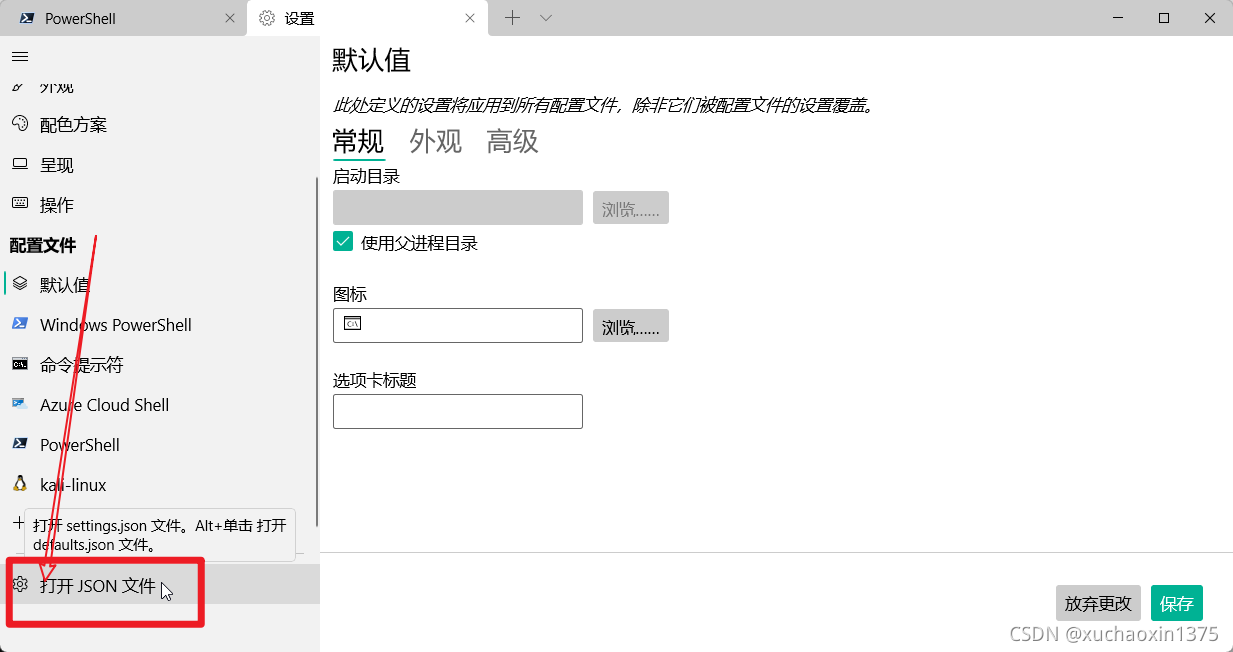Select the 操作 keyboard icon

pyautogui.click(x=20, y=203)
